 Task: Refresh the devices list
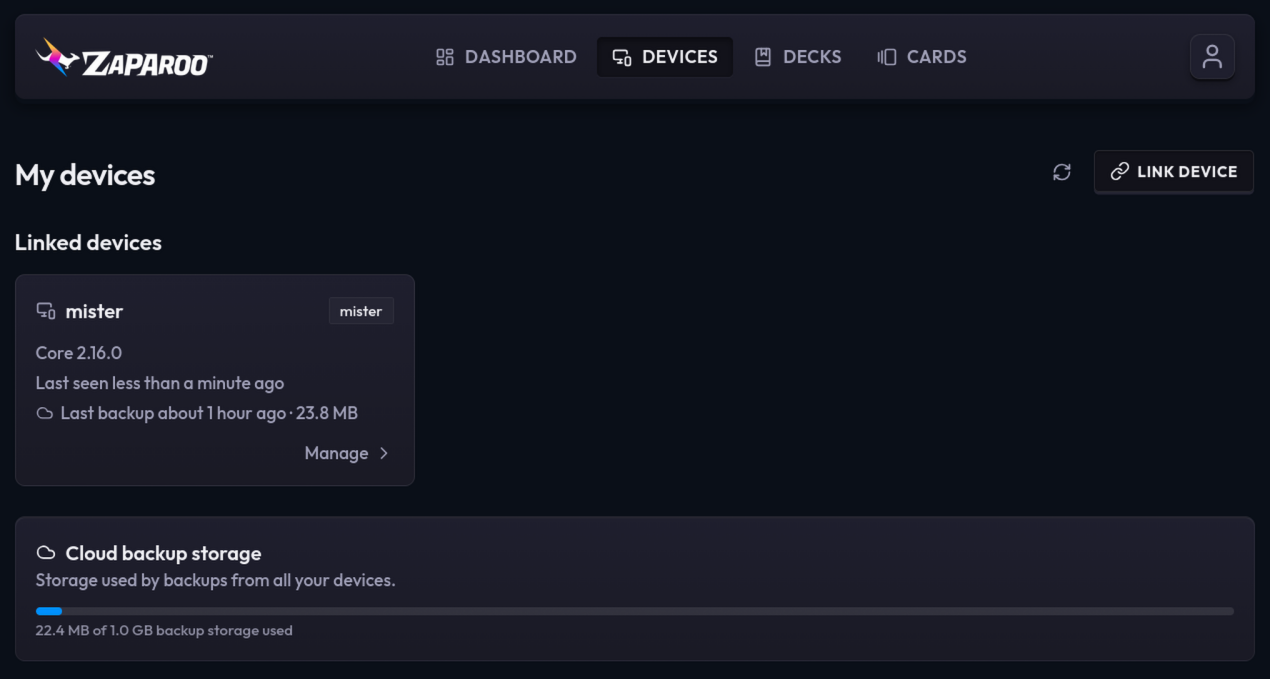(1062, 172)
